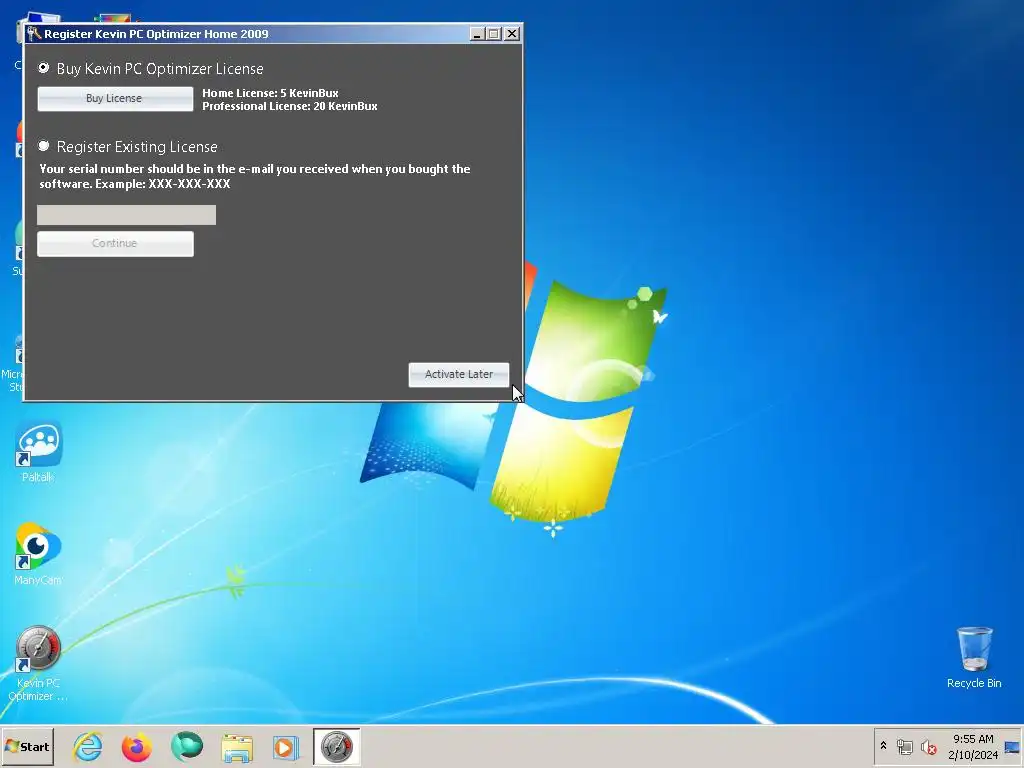Open ManyCam desktop shortcut
Screen dimensions: 1024x768
[38, 554]
